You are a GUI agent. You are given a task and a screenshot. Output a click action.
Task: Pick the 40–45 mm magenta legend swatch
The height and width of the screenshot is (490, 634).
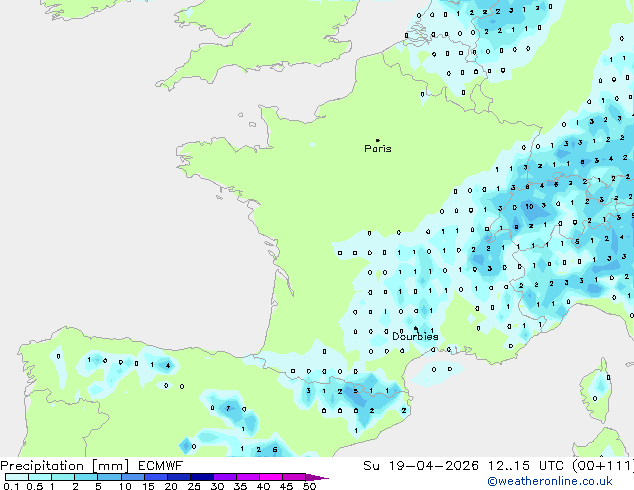coord(271,477)
